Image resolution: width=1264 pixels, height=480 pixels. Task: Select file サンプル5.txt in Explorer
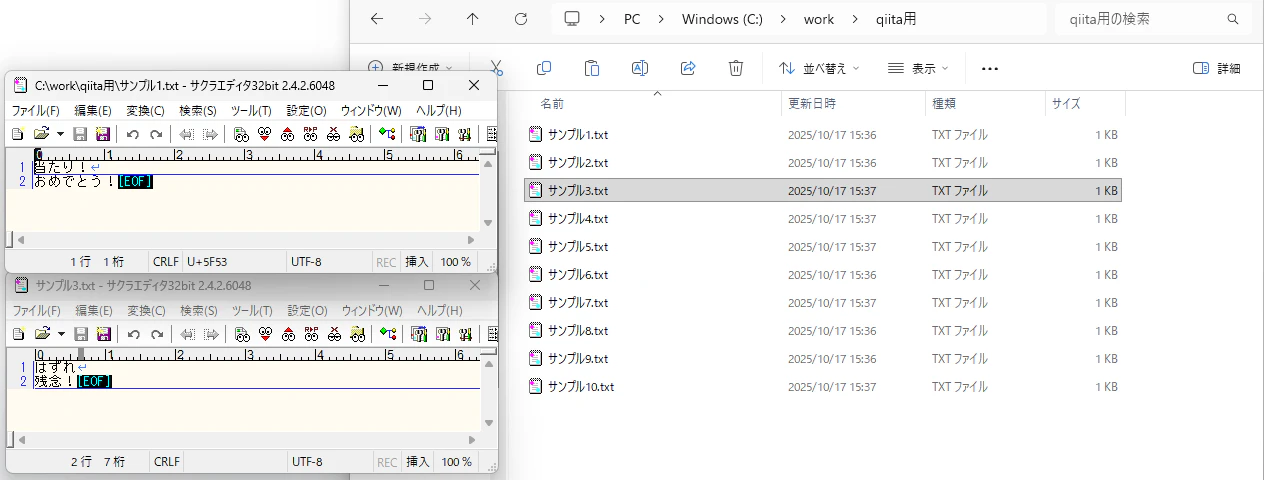(822, 246)
